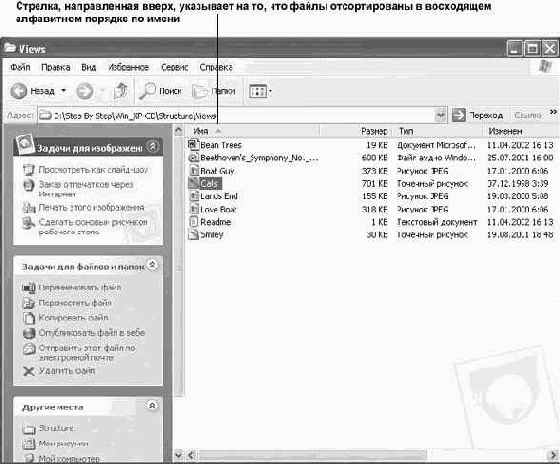Select the Bean Trees document icon

[x=193, y=145]
